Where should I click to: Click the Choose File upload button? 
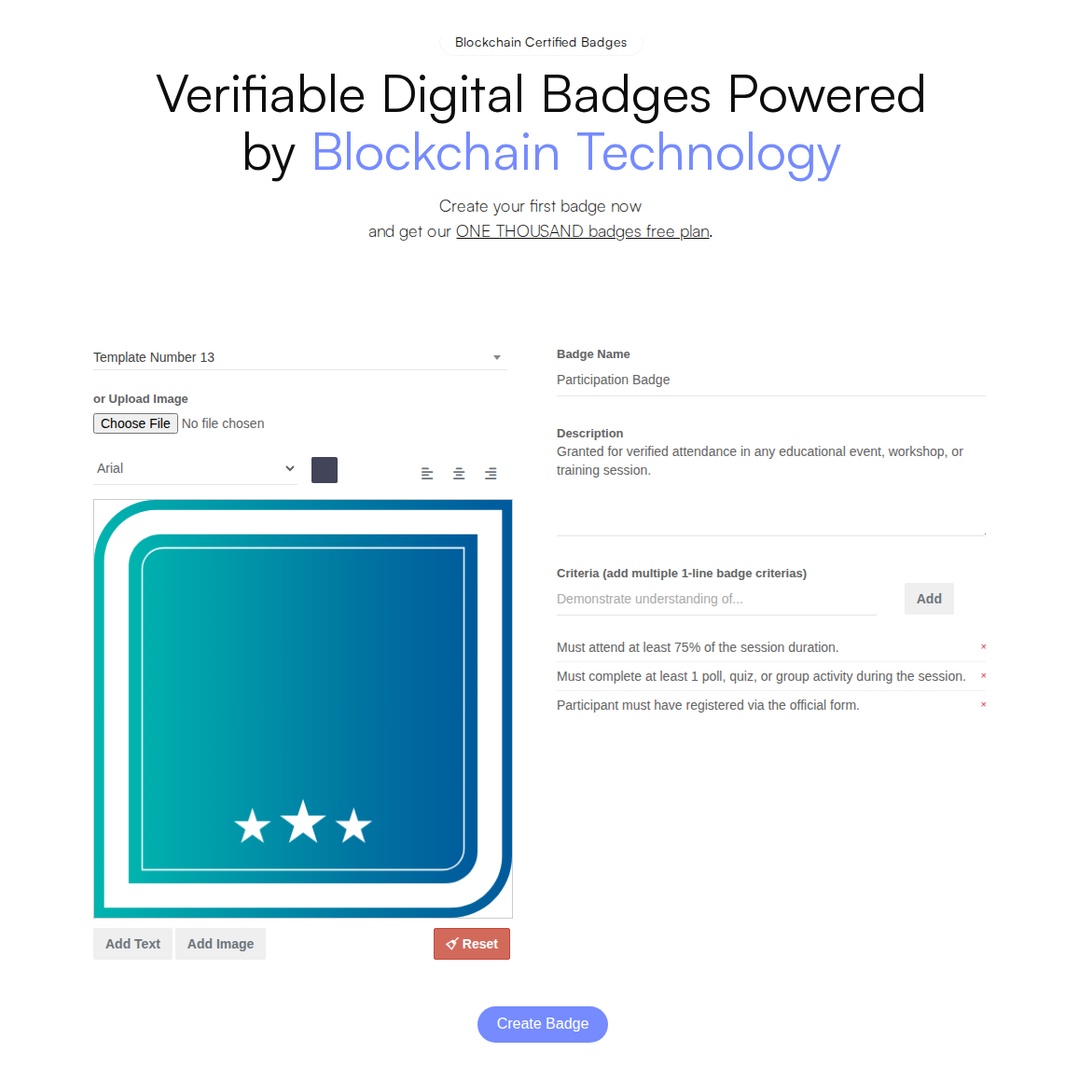(136, 423)
